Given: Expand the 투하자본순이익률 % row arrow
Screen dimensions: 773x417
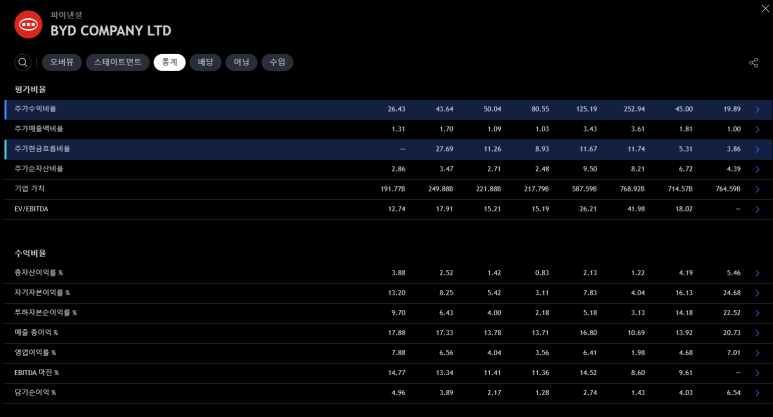Looking at the screenshot, I should [x=758, y=313].
